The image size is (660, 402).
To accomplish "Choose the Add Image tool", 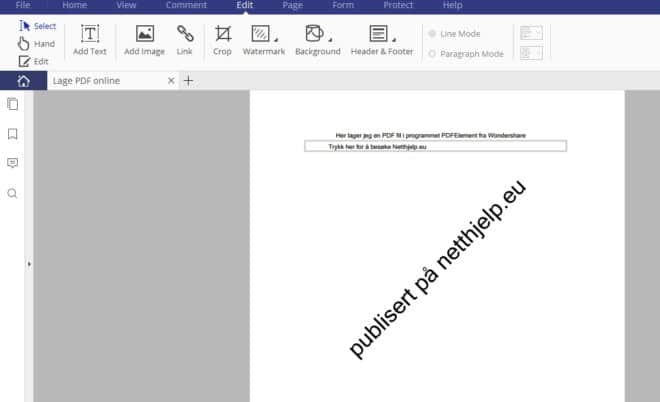I will [x=144, y=40].
